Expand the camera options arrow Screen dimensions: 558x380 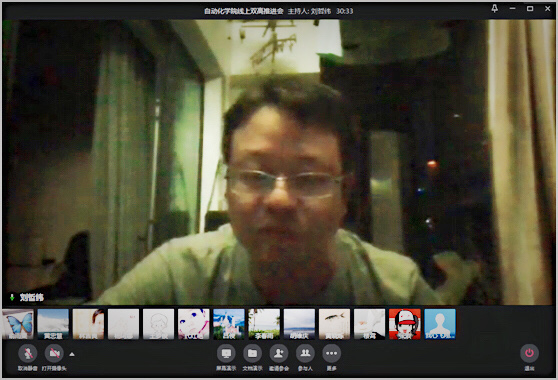[x=72, y=354]
